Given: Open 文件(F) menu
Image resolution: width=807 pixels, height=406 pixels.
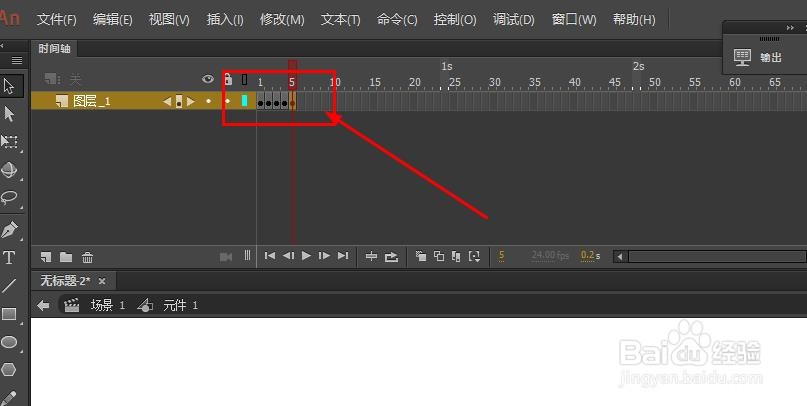Looking at the screenshot, I should 57,20.
